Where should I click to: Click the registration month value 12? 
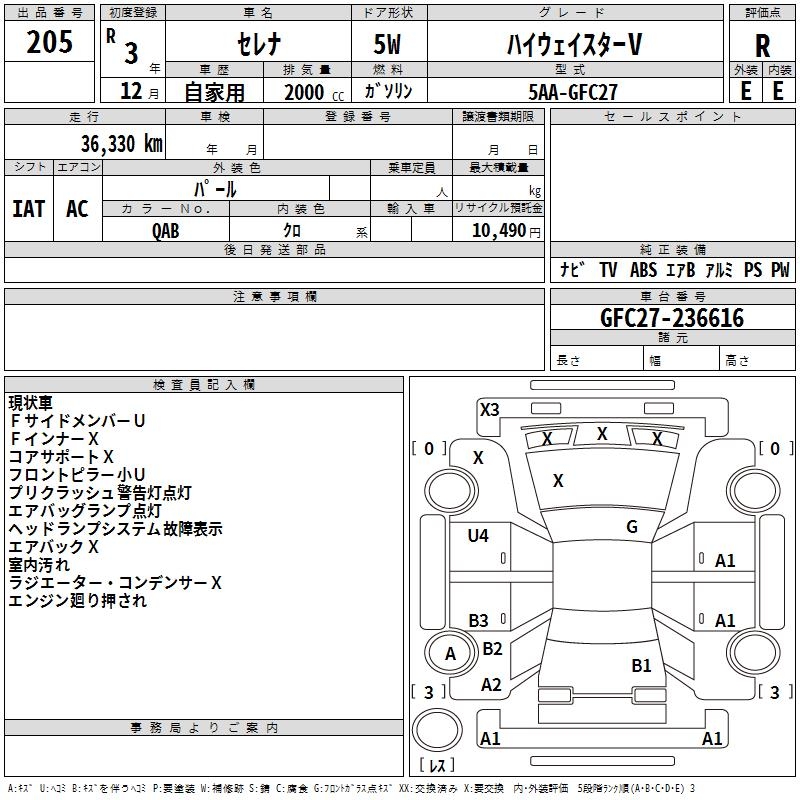pyautogui.click(x=131, y=91)
